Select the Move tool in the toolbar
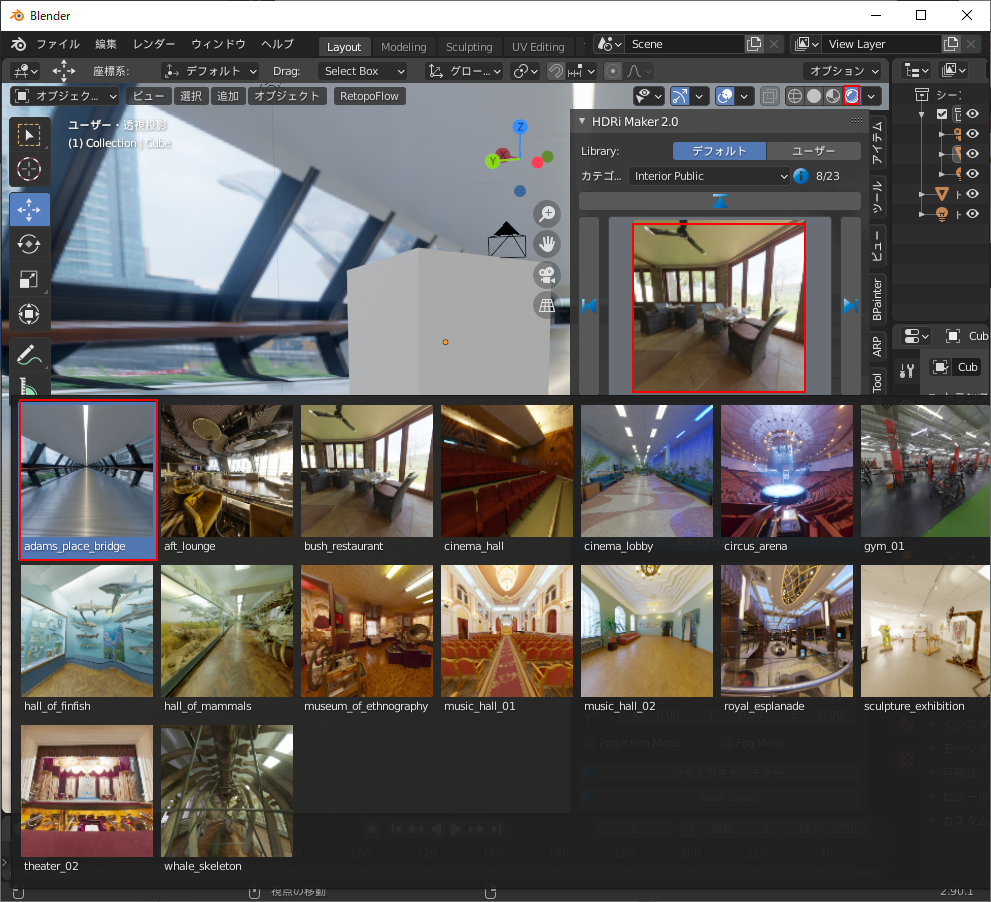Viewport: 991px width, 902px height. point(29,209)
